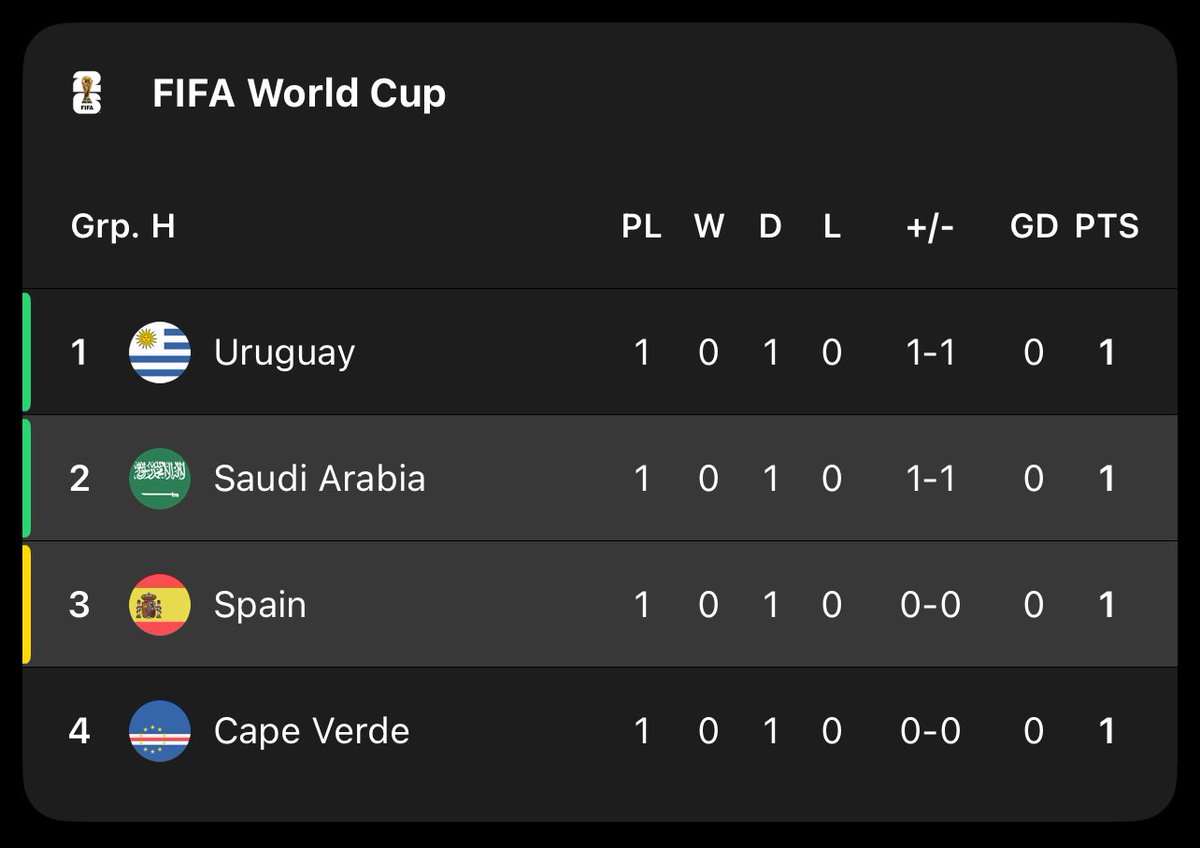Click the FIFA World Cup trophy logo

click(x=87, y=93)
